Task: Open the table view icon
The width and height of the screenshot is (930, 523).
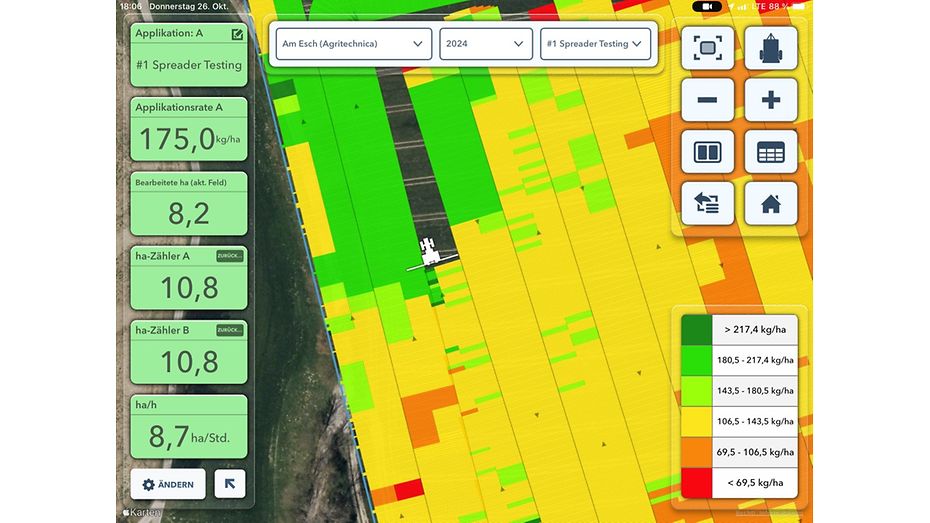Action: (x=770, y=152)
